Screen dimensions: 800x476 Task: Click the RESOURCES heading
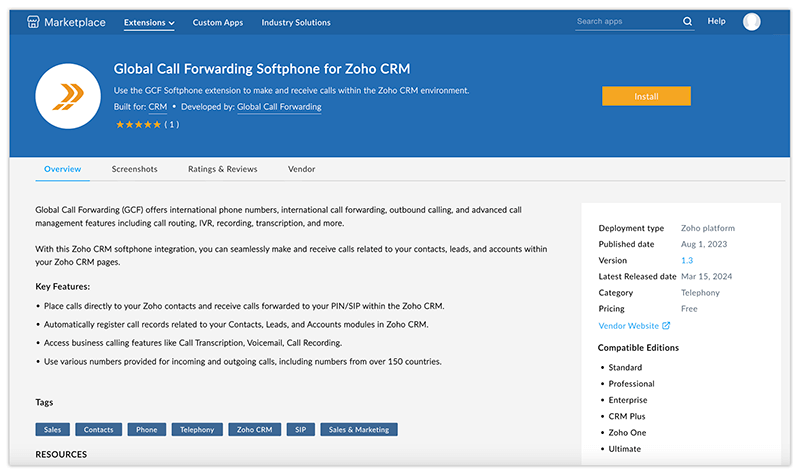click(61, 454)
